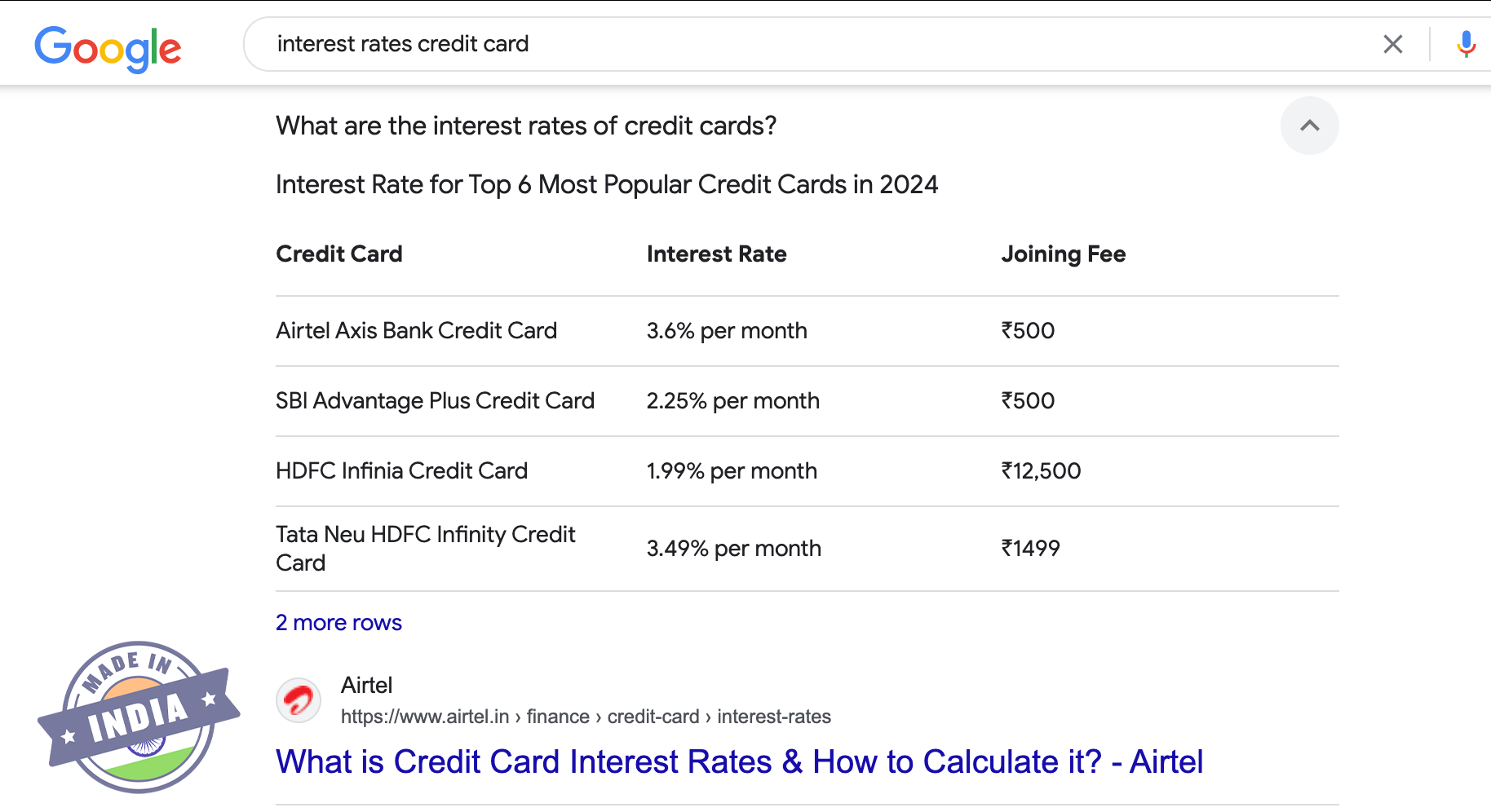Viewport: 1491px width, 812px height.
Task: Click the Airtel favicon beside the result
Action: click(x=299, y=700)
